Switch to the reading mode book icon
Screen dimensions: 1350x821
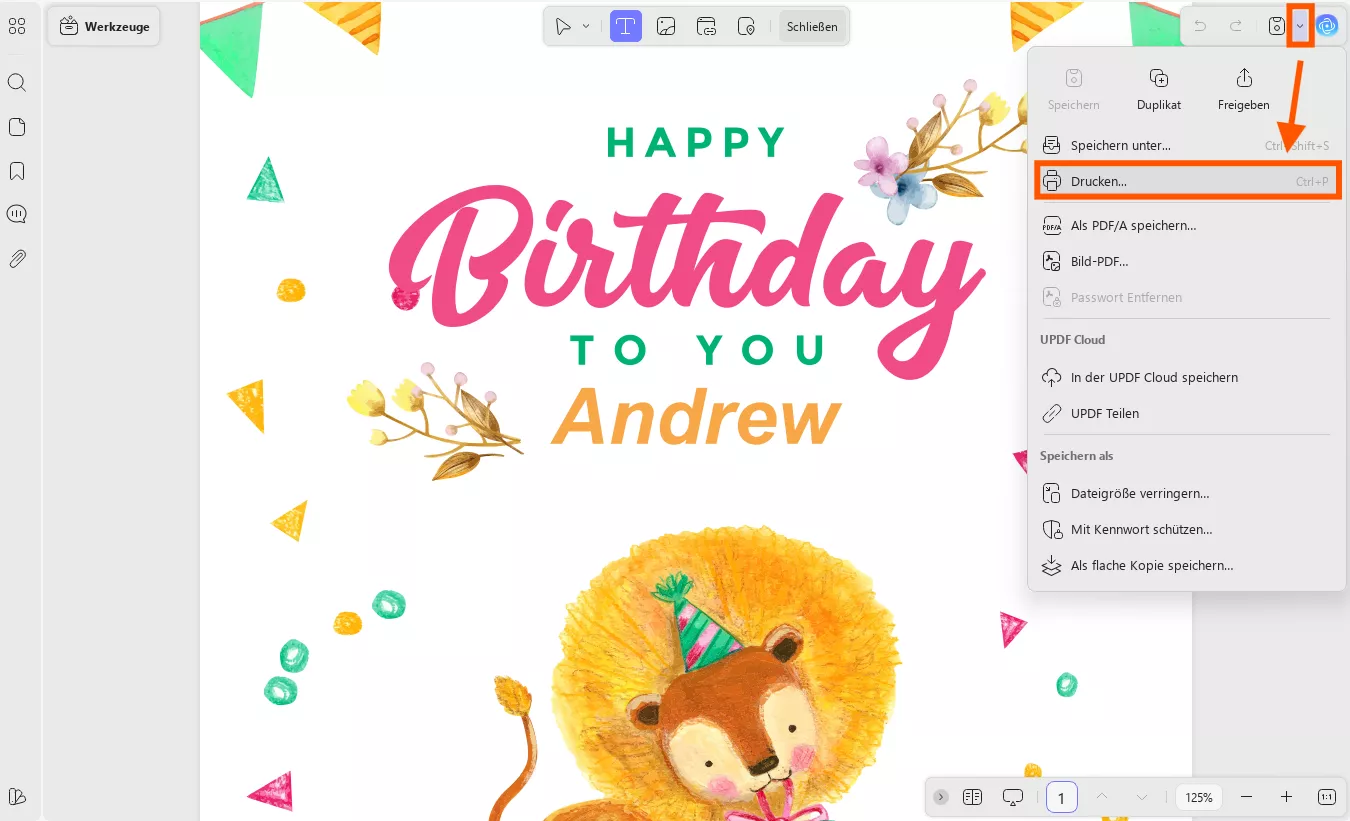click(973, 797)
